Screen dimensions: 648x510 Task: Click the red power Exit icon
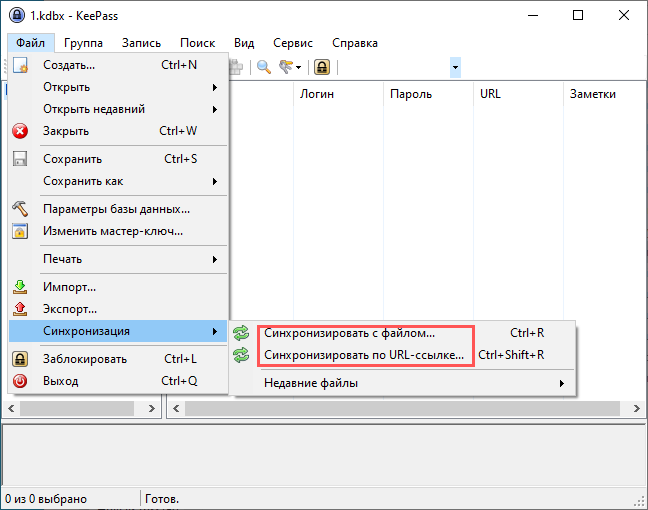click(20, 381)
